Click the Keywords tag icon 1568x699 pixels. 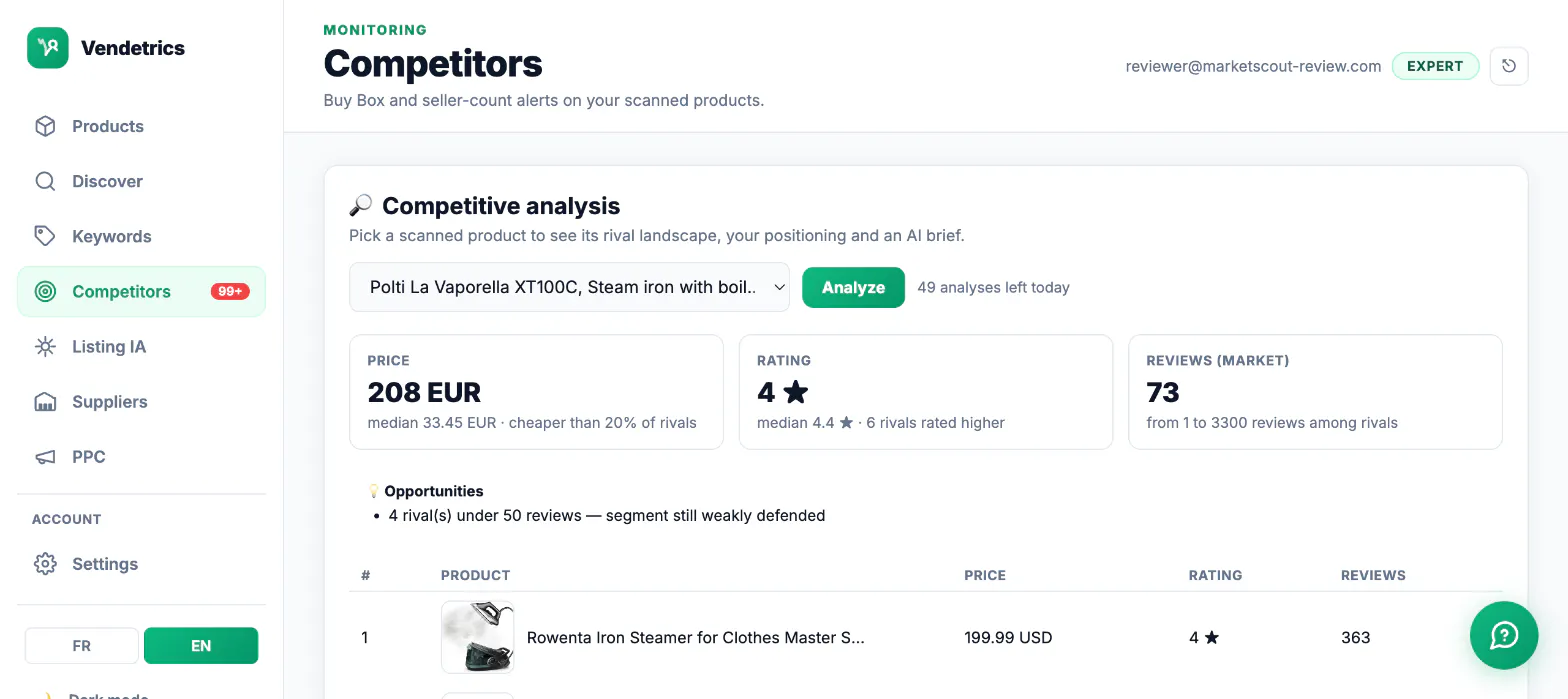pos(45,236)
